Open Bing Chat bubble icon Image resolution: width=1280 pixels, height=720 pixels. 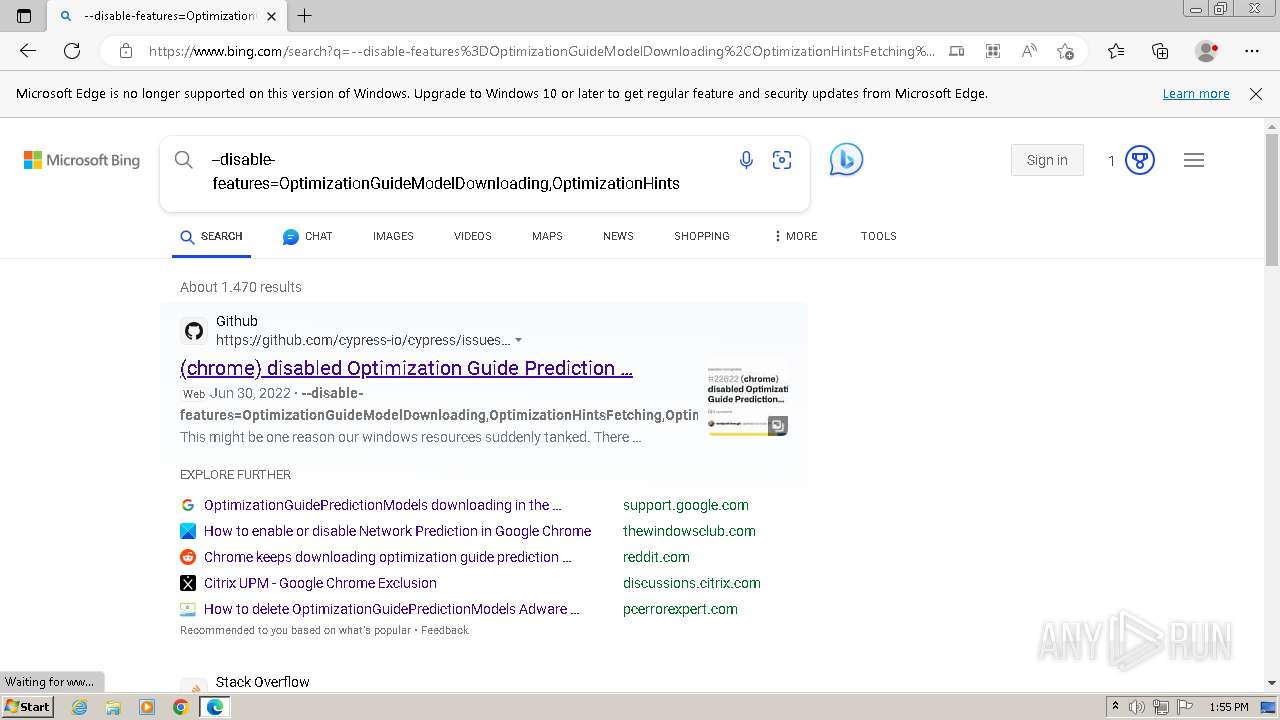[x=846, y=160]
